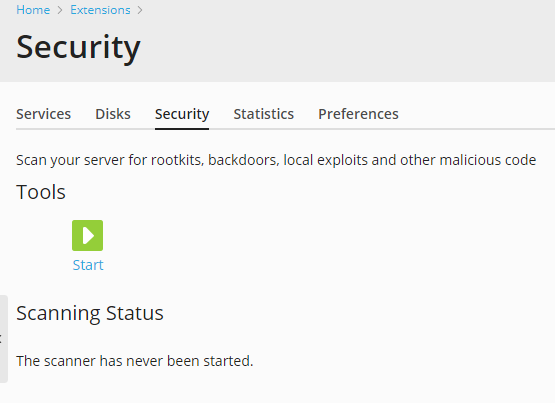Click the Scanning Status heading
This screenshot has width=555, height=403.
(x=90, y=313)
